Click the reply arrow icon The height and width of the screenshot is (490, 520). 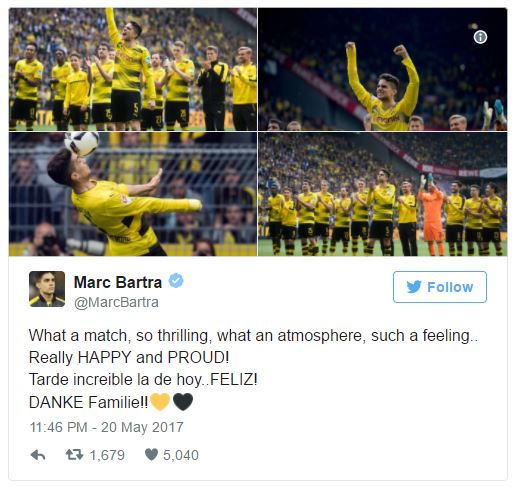[38, 455]
